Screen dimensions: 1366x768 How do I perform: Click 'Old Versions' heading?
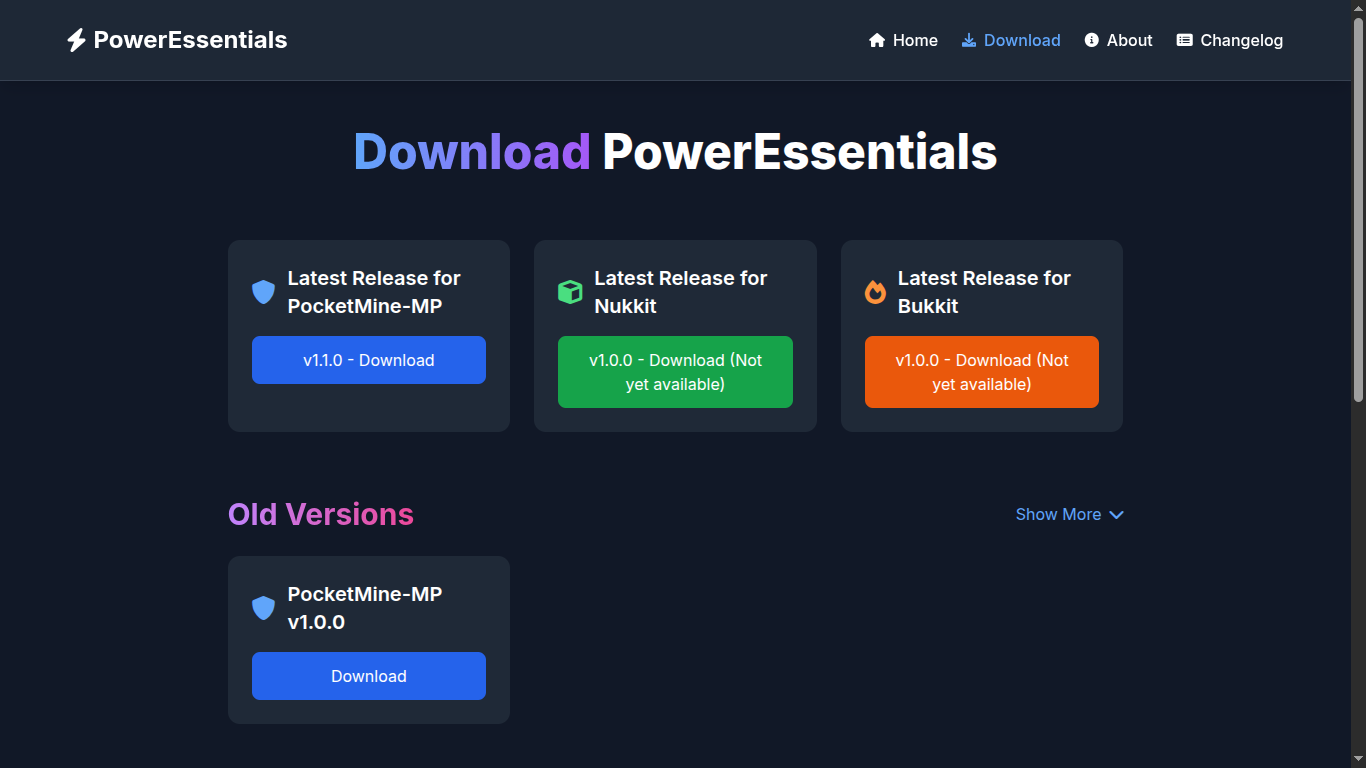[x=321, y=514]
